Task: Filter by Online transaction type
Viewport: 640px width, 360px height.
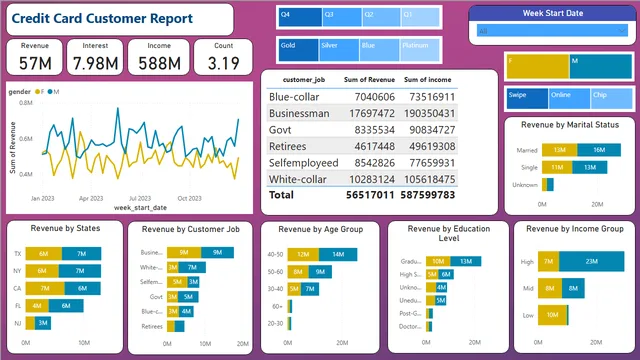Action: pos(569,98)
